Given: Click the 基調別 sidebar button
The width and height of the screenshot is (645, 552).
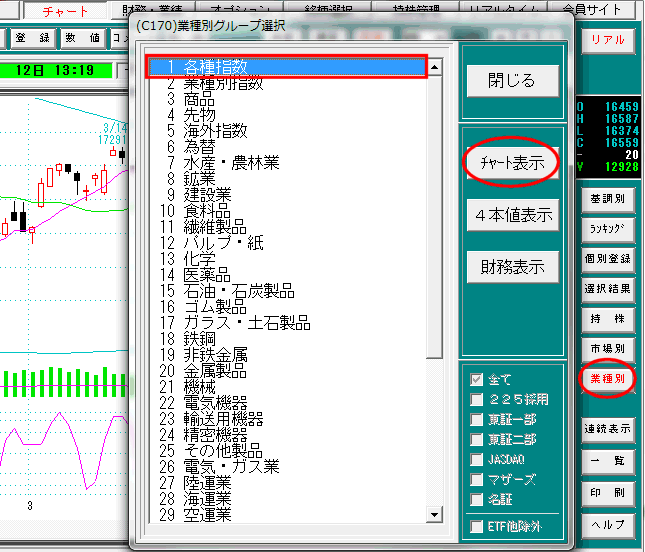Looking at the screenshot, I should [x=608, y=199].
